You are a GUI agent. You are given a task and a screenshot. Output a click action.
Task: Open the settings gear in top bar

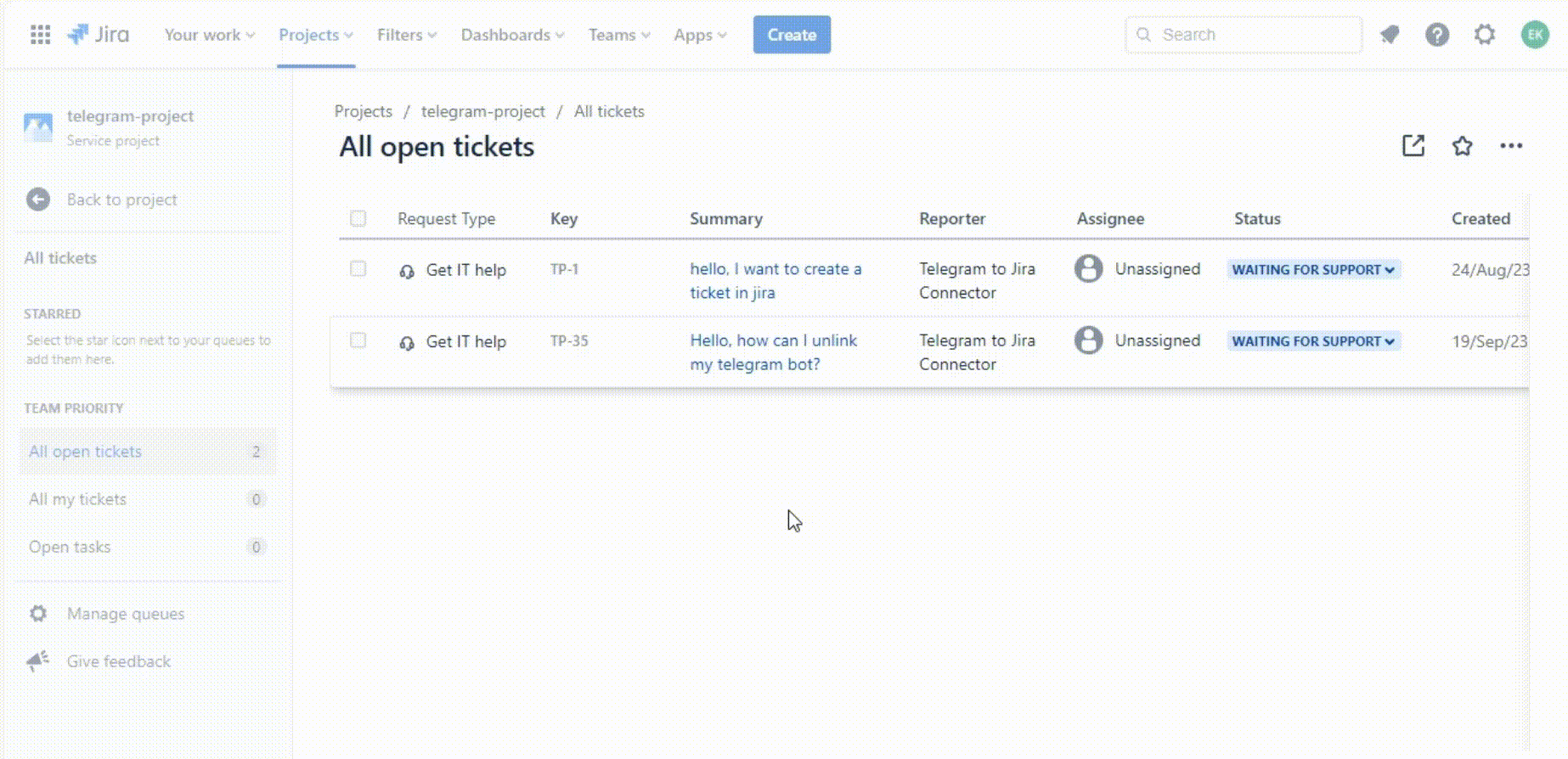click(x=1484, y=35)
